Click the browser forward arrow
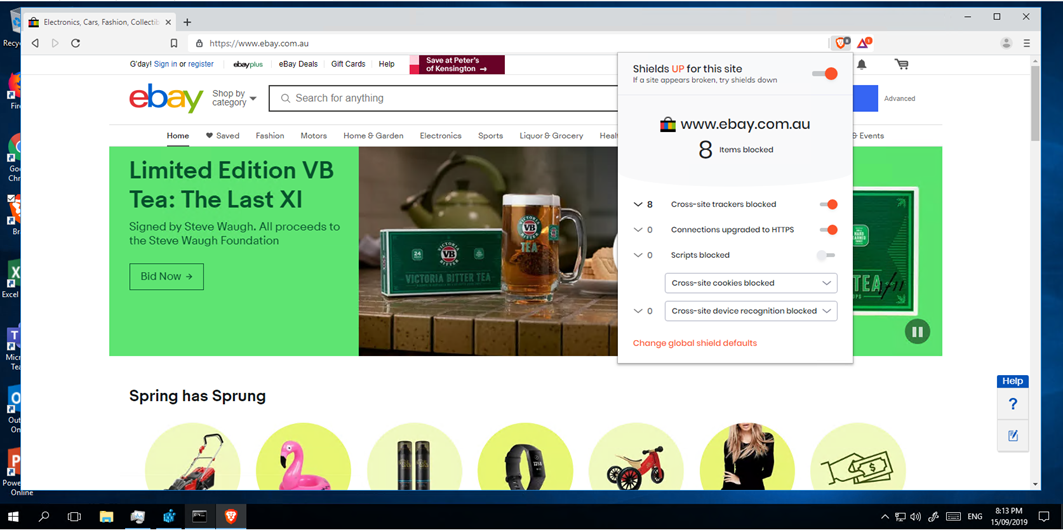The image size is (1063, 530). coord(56,43)
